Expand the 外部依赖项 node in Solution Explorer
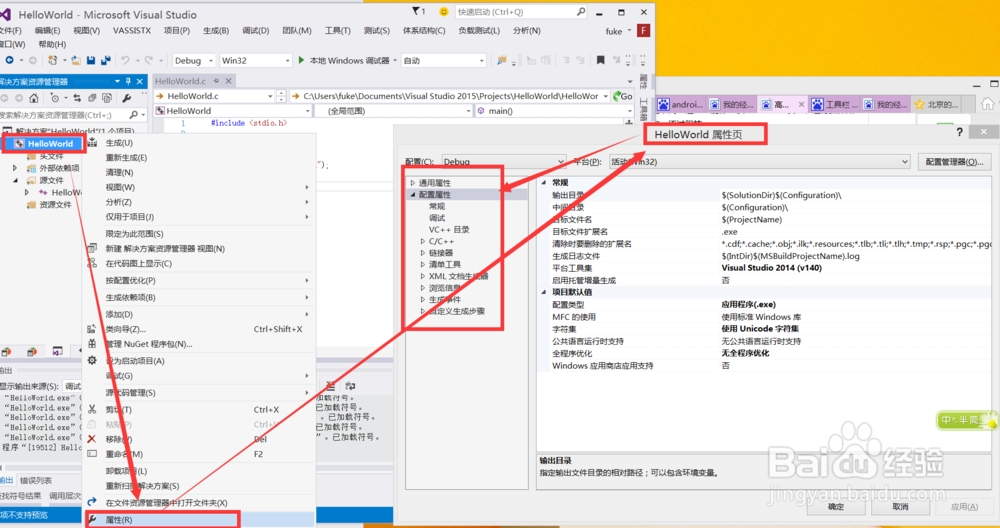The image size is (1000, 528). pyautogui.click(x=15, y=168)
